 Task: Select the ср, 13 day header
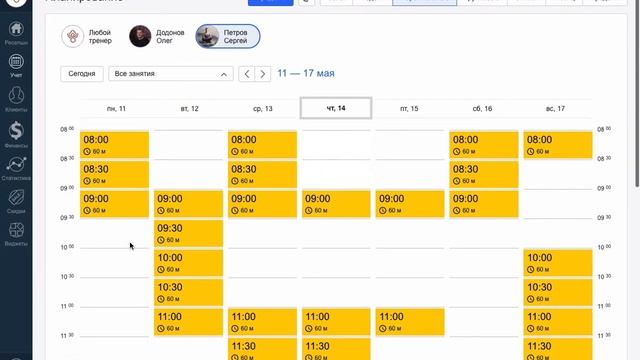pos(262,109)
